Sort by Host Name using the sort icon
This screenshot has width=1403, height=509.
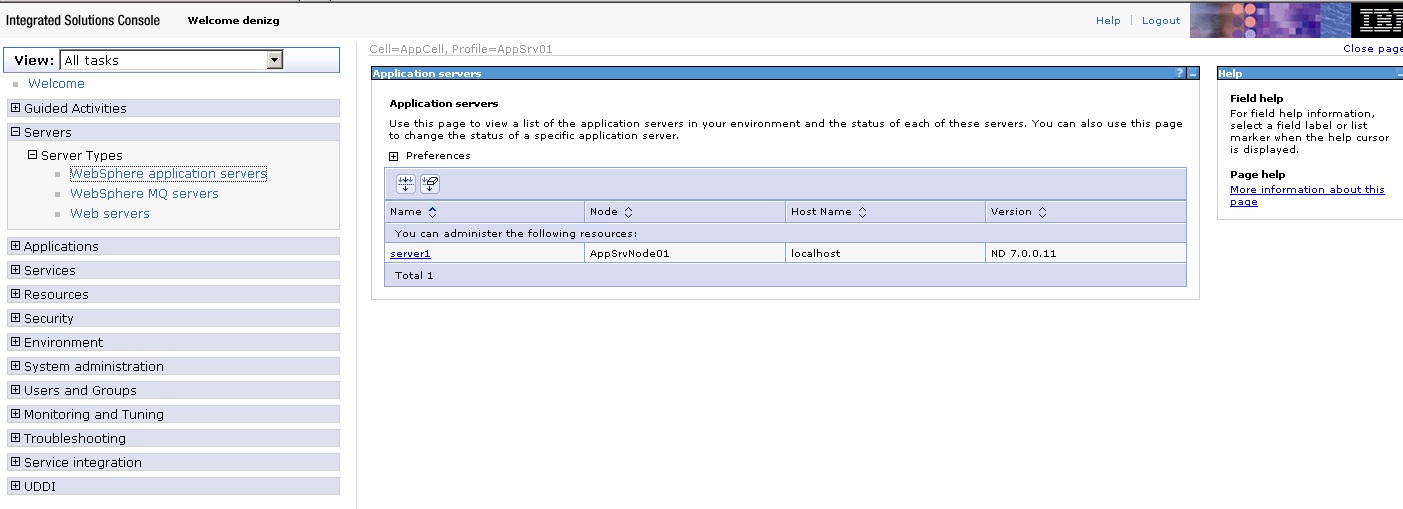pos(862,212)
